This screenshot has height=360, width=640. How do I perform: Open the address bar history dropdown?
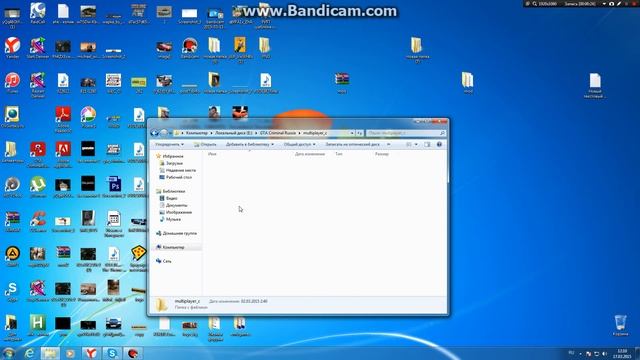click(352, 133)
